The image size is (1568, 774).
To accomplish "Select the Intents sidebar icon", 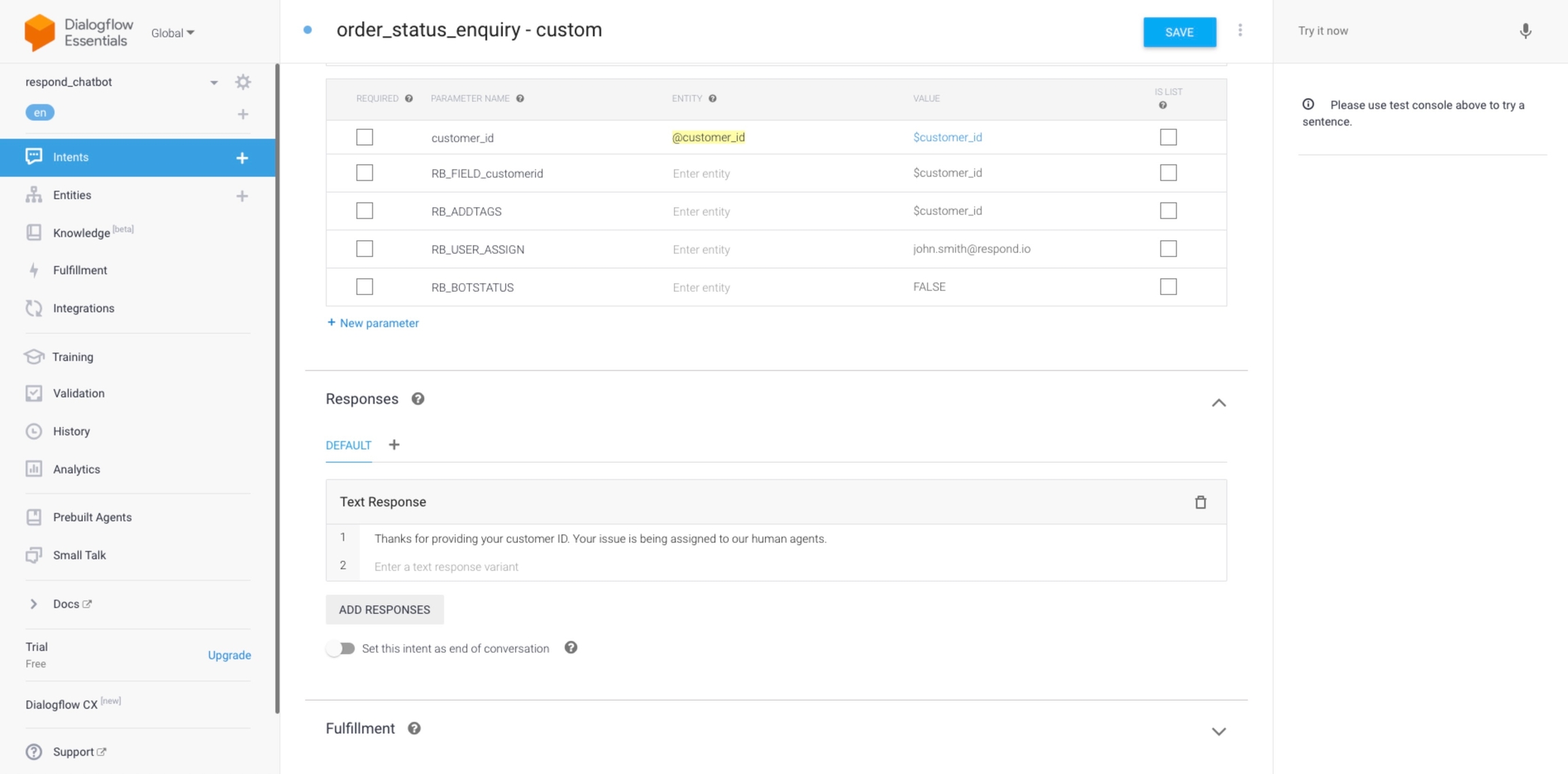I will tap(34, 157).
